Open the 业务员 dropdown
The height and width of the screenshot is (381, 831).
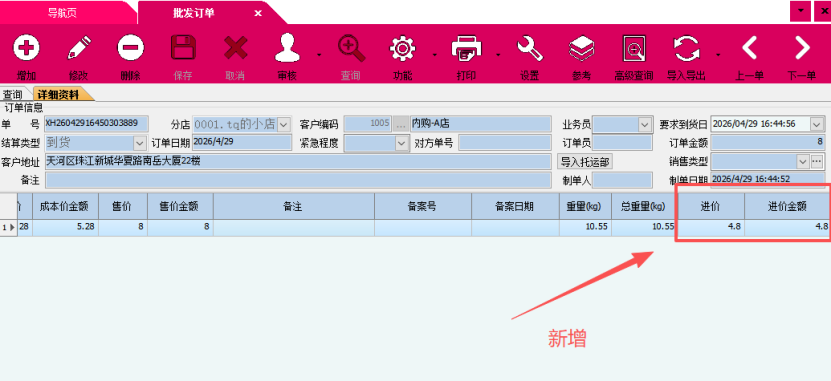pyautogui.click(x=645, y=125)
